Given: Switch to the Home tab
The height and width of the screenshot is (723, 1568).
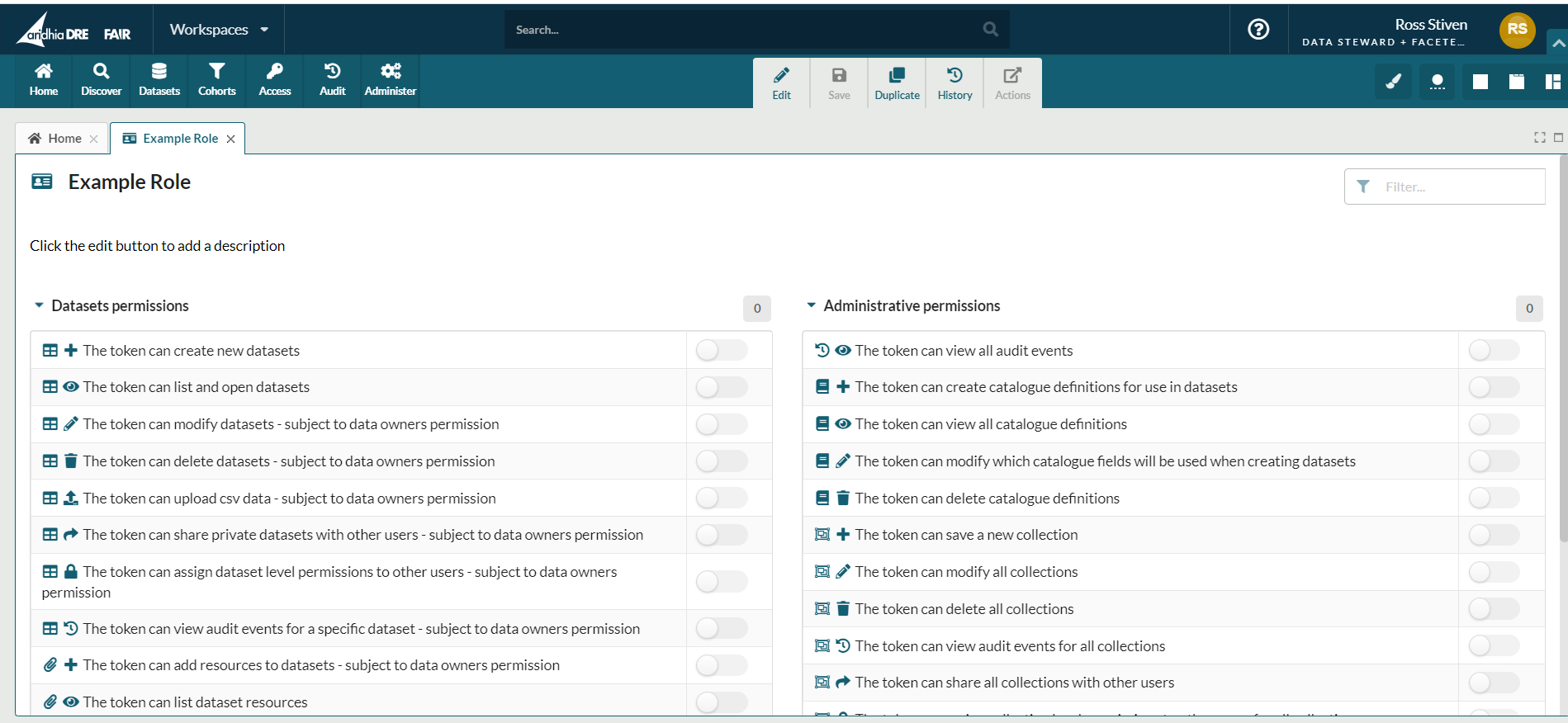Looking at the screenshot, I should coord(55,139).
